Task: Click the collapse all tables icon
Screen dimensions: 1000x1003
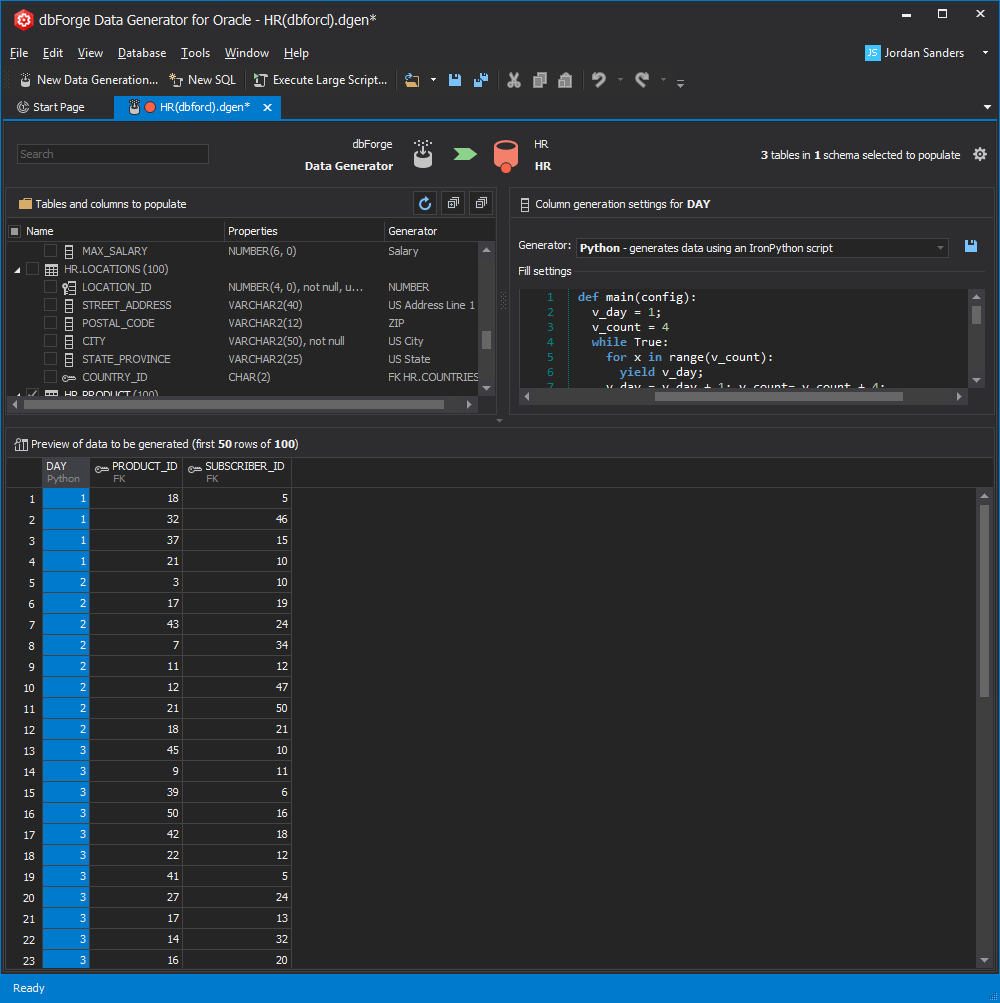Action: [x=481, y=203]
